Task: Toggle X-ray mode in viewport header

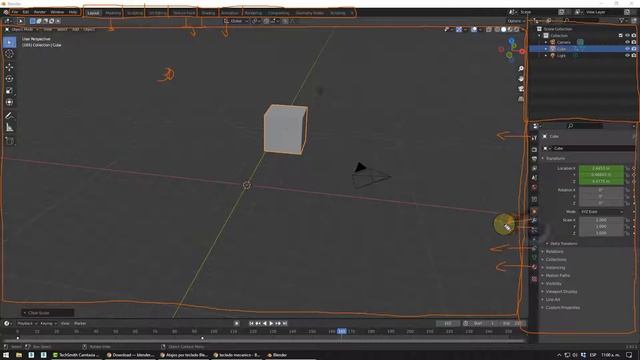Action: click(489, 29)
